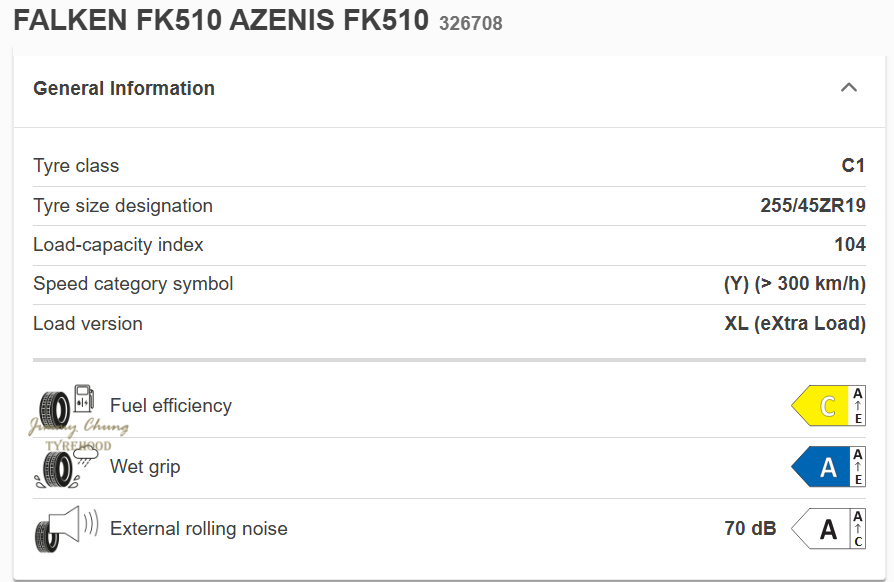Click the 255/45ZR19 tyre size value
This screenshot has width=894, height=582.
click(813, 206)
